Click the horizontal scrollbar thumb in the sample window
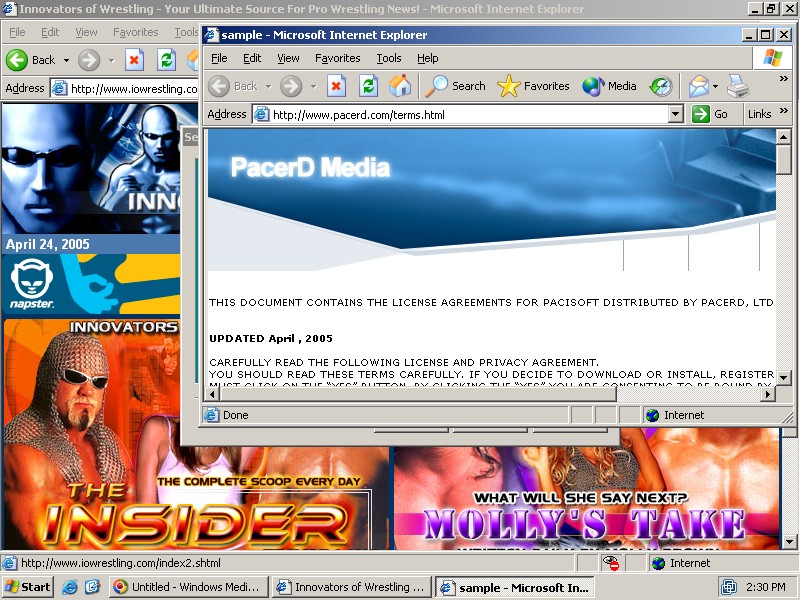 point(418,394)
